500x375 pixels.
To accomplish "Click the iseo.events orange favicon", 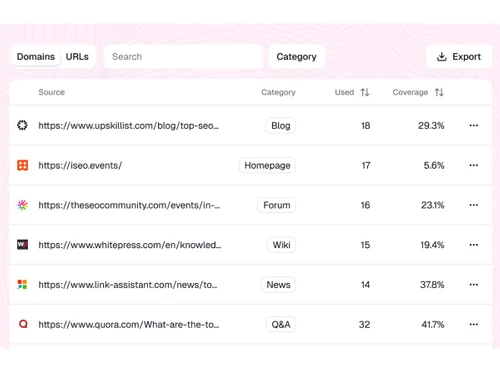I will (22, 165).
